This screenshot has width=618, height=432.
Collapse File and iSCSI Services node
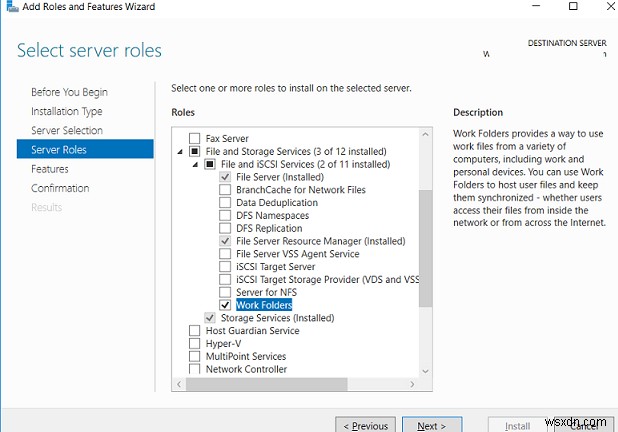click(x=197, y=164)
